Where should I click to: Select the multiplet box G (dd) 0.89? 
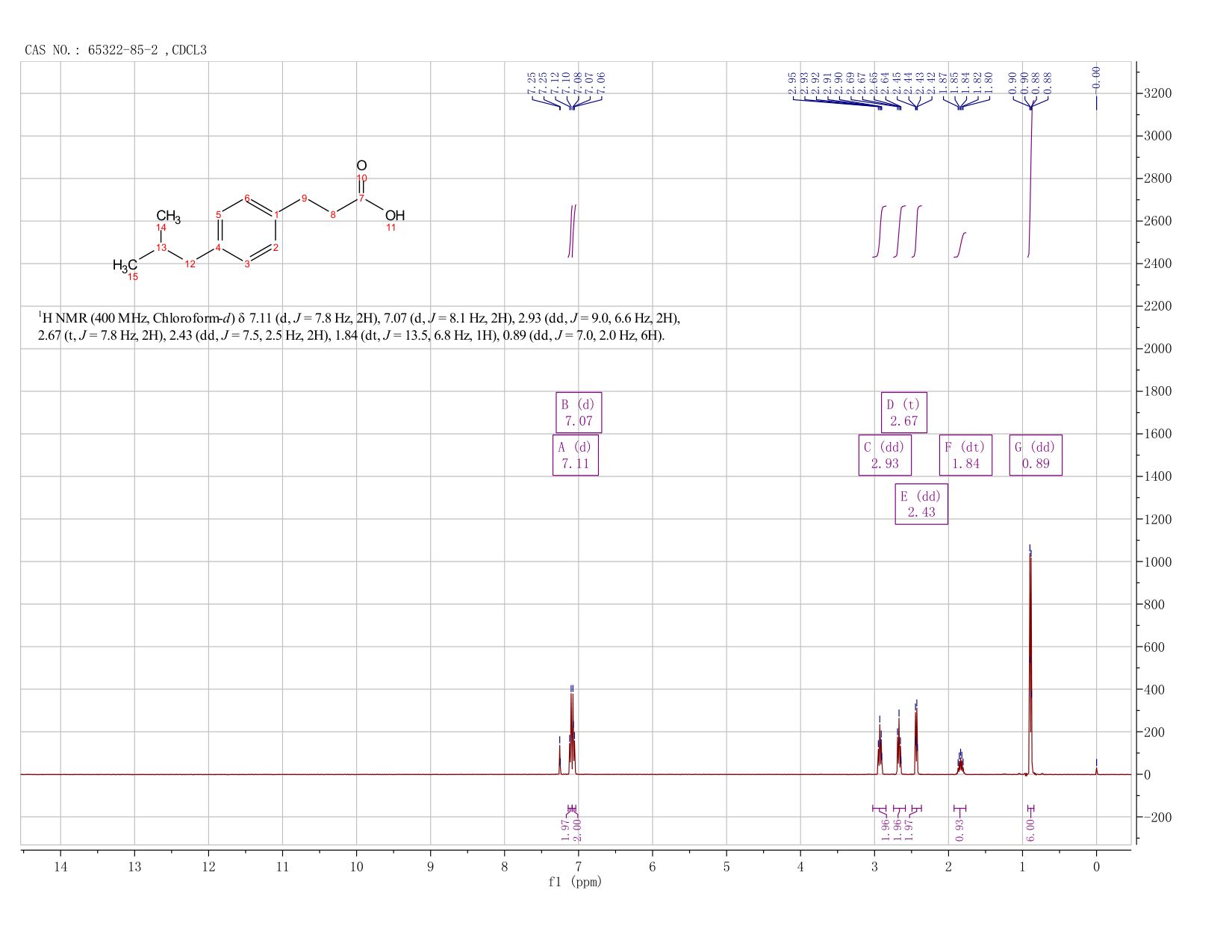1036,455
